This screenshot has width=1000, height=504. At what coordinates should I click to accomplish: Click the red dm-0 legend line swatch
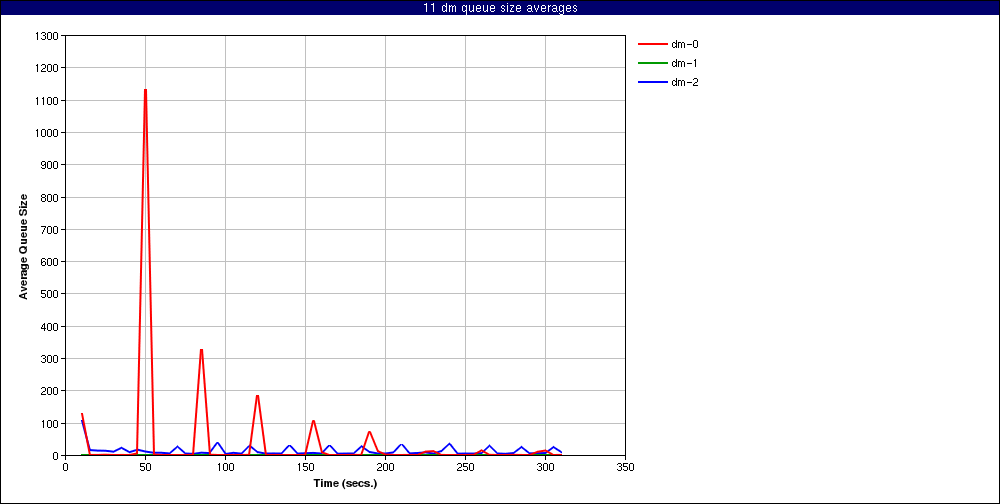click(652, 44)
